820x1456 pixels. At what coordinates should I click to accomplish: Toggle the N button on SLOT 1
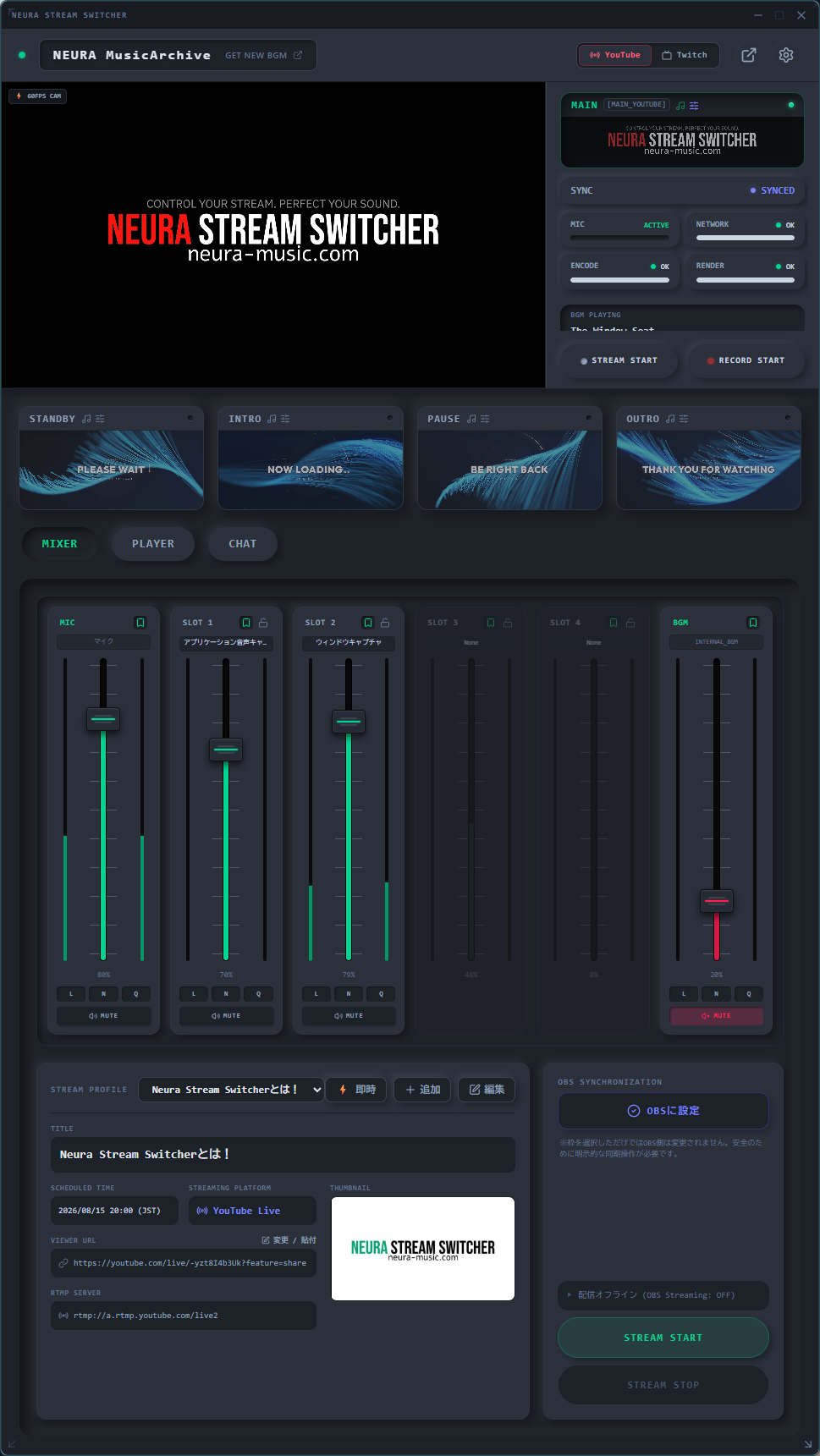tap(226, 994)
